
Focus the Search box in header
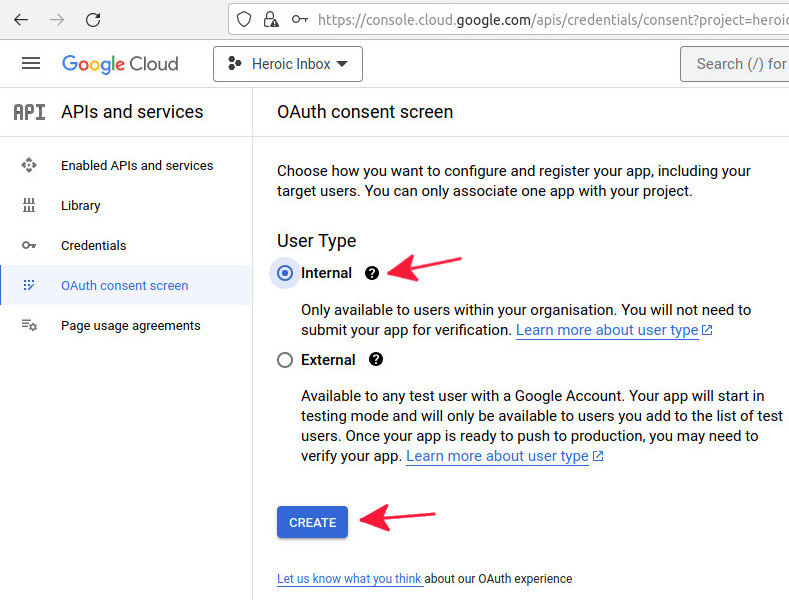click(735, 64)
